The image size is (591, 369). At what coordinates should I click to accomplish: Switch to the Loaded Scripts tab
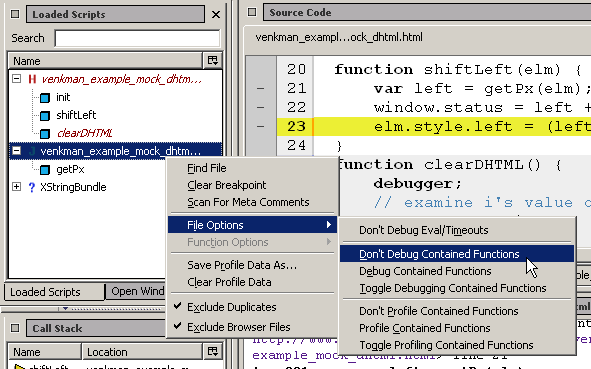click(x=54, y=292)
